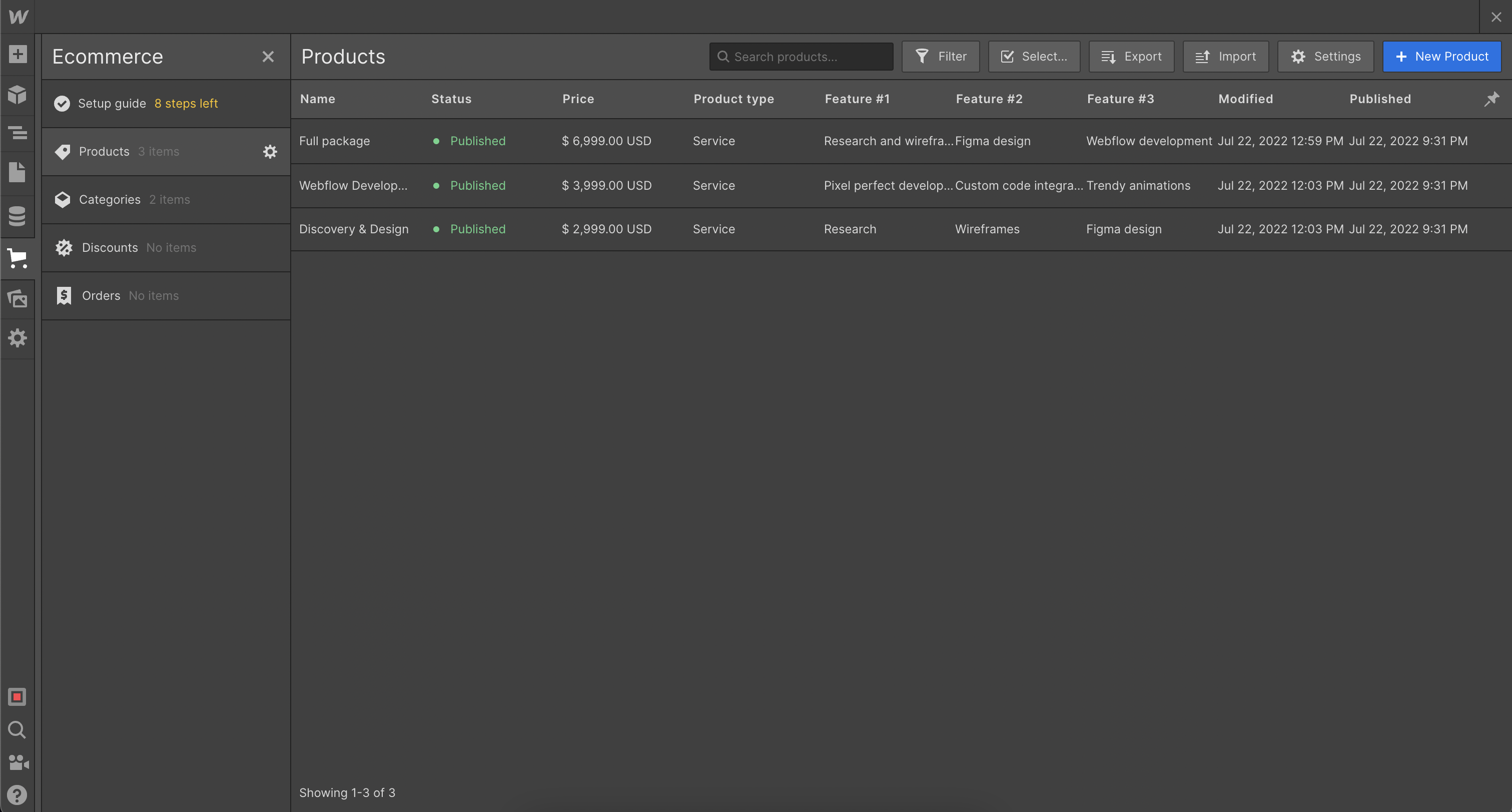
Task: Open the Pages panel icon
Action: point(18,172)
